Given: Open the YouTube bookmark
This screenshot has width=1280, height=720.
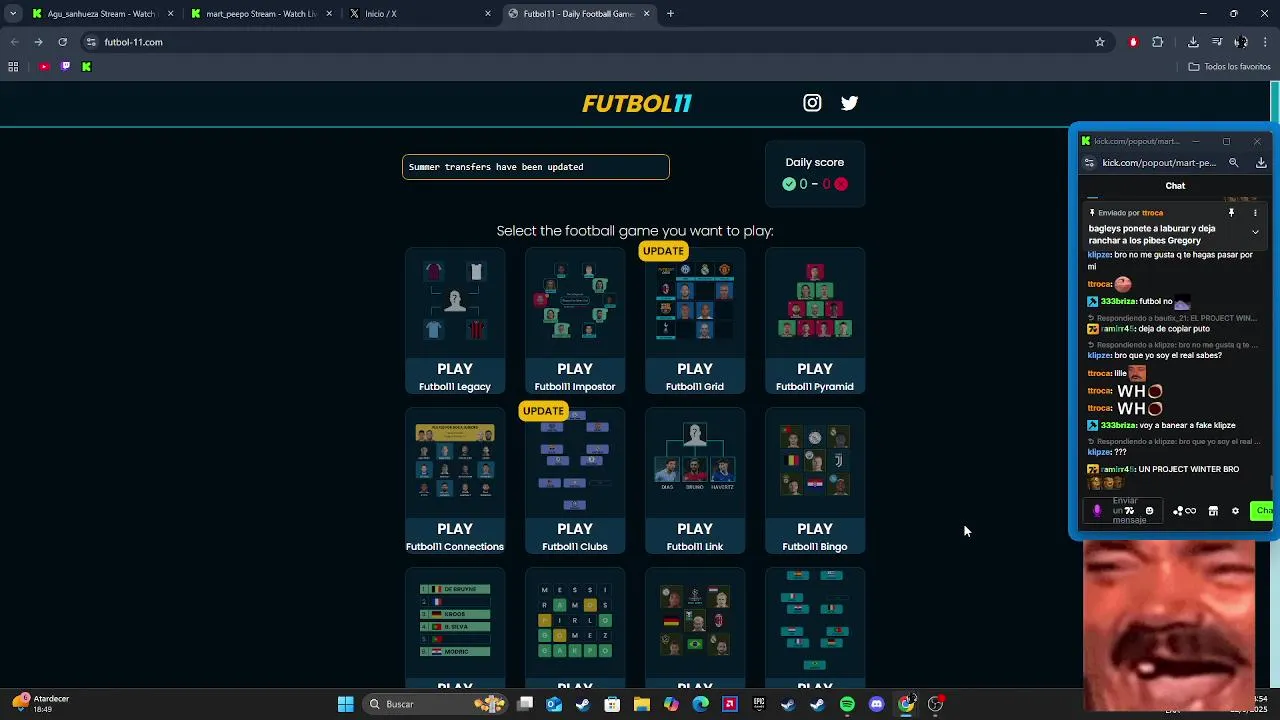Looking at the screenshot, I should (44, 67).
